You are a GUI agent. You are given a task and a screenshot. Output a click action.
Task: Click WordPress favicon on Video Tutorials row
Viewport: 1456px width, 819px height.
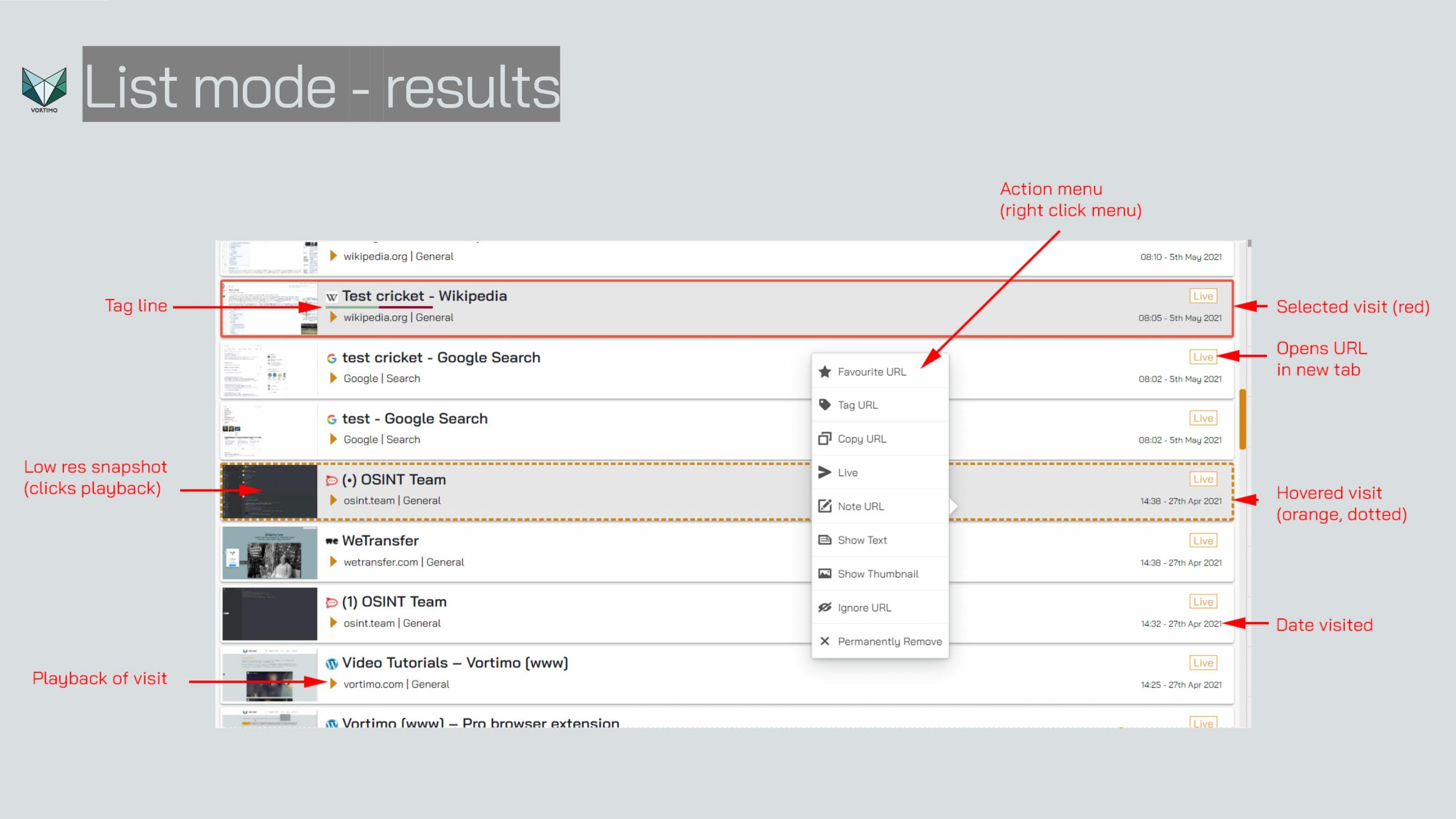[332, 664]
